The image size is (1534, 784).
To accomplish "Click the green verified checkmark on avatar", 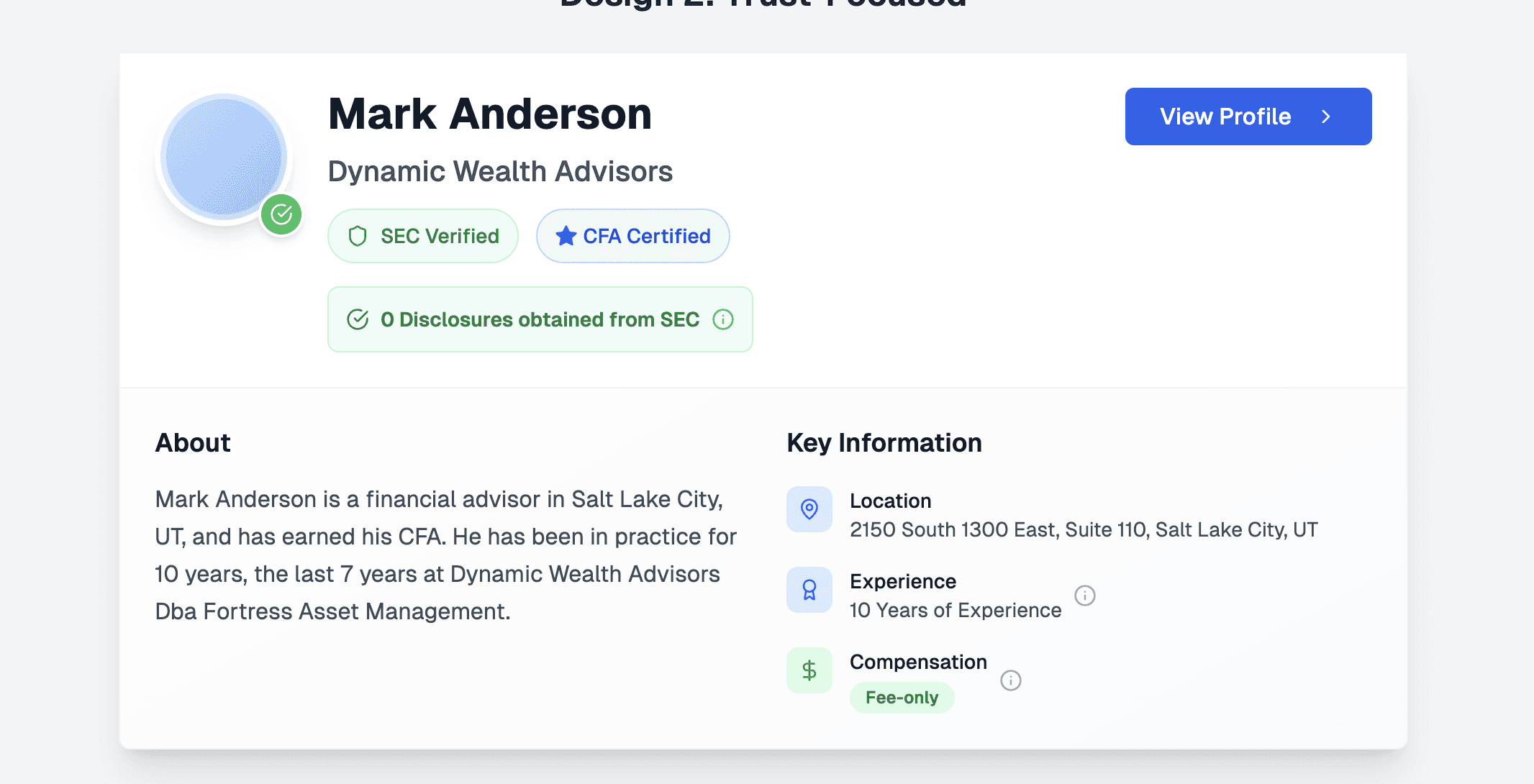I will tap(281, 214).
